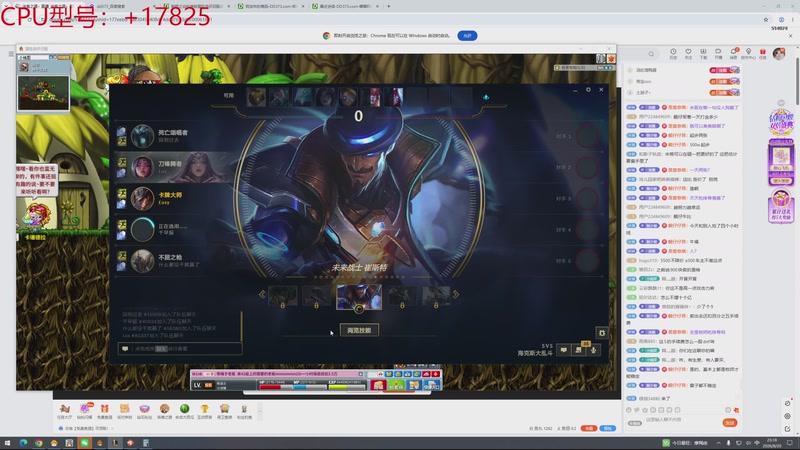The image size is (800, 450).
Task: Pick the second champion in the bench
Action: (279, 97)
